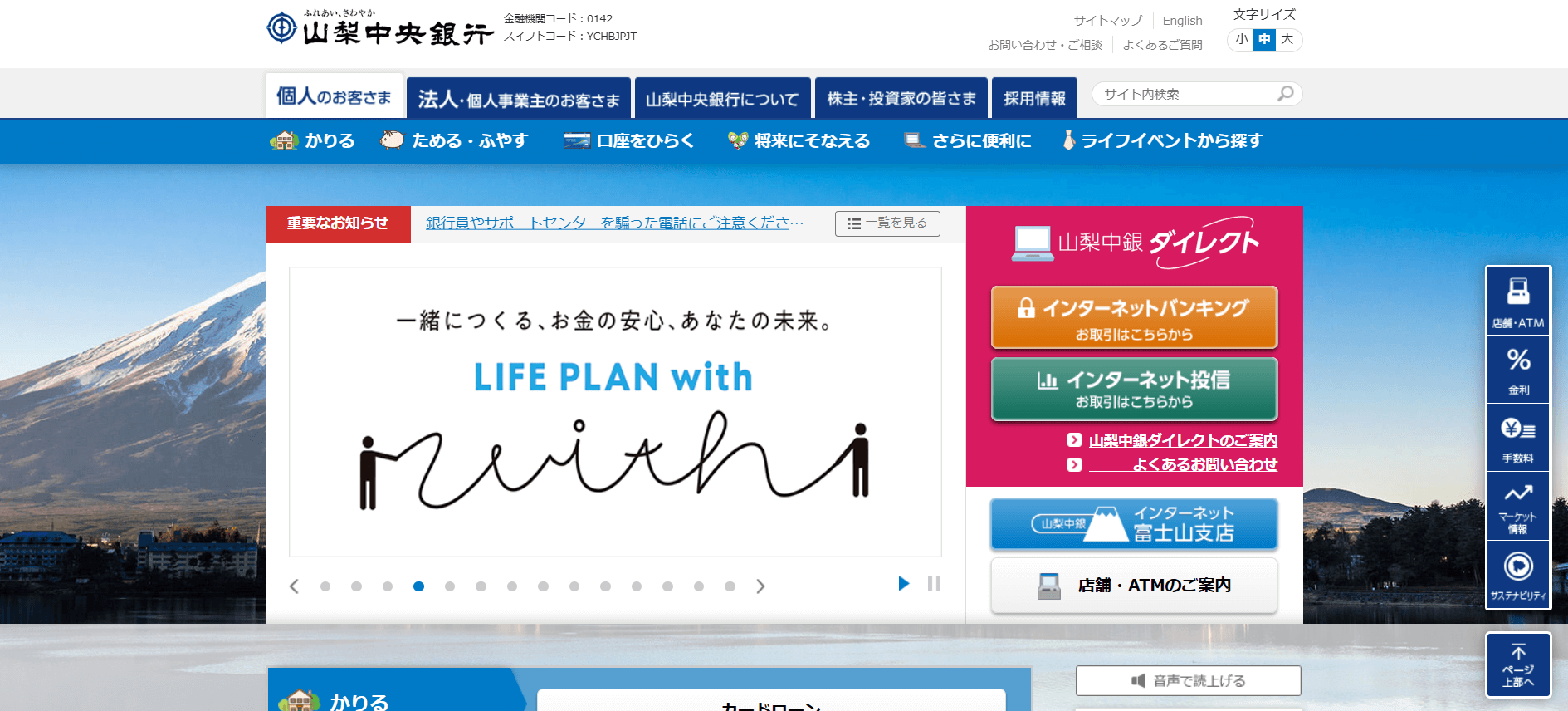Click 山梨中銀ダイレクト heading logo
This screenshot has width=1568, height=711.
point(1135,242)
